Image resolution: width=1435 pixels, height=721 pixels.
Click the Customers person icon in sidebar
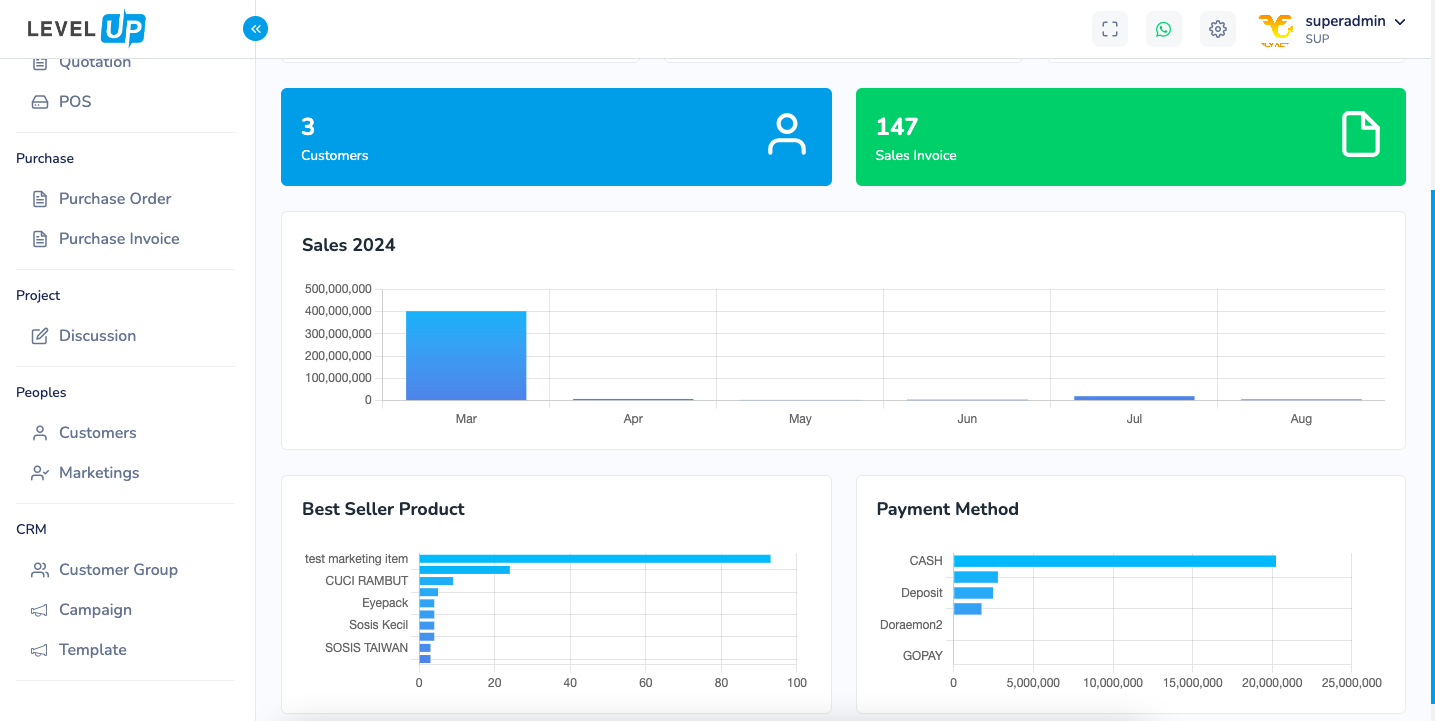pos(40,433)
